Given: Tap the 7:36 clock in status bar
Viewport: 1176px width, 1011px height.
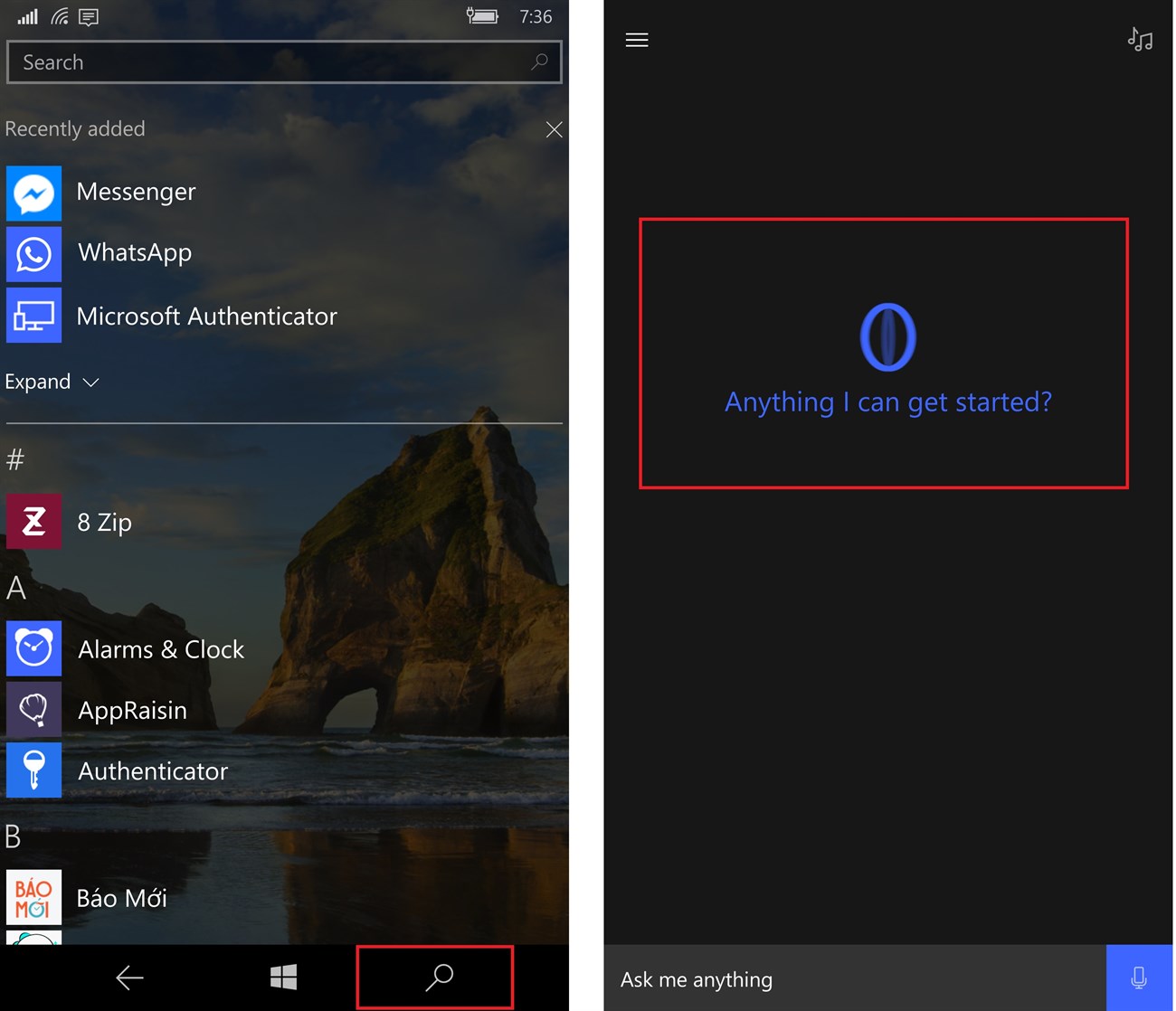Looking at the screenshot, I should click(x=536, y=16).
